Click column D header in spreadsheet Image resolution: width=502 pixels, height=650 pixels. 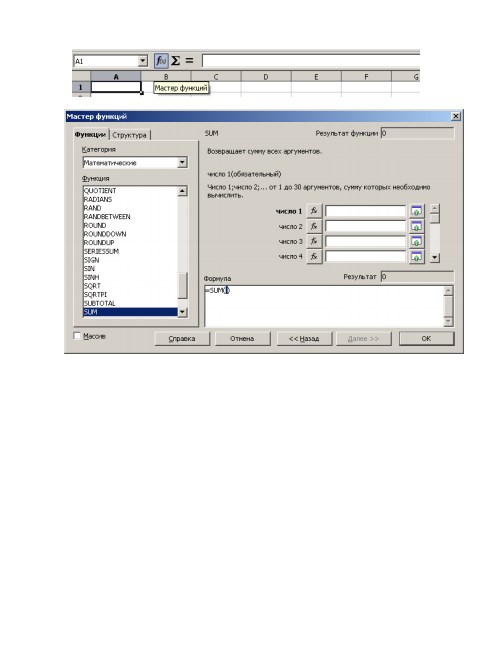266,77
